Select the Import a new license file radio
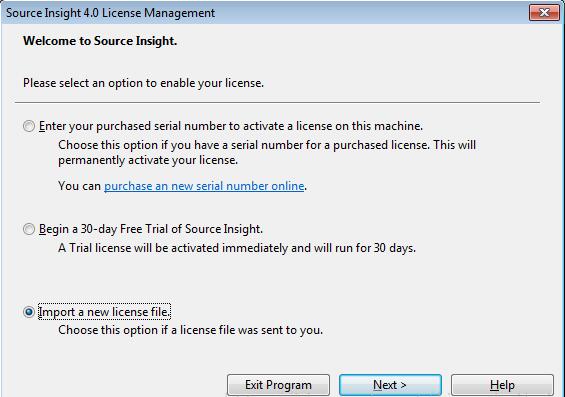 coord(29,312)
